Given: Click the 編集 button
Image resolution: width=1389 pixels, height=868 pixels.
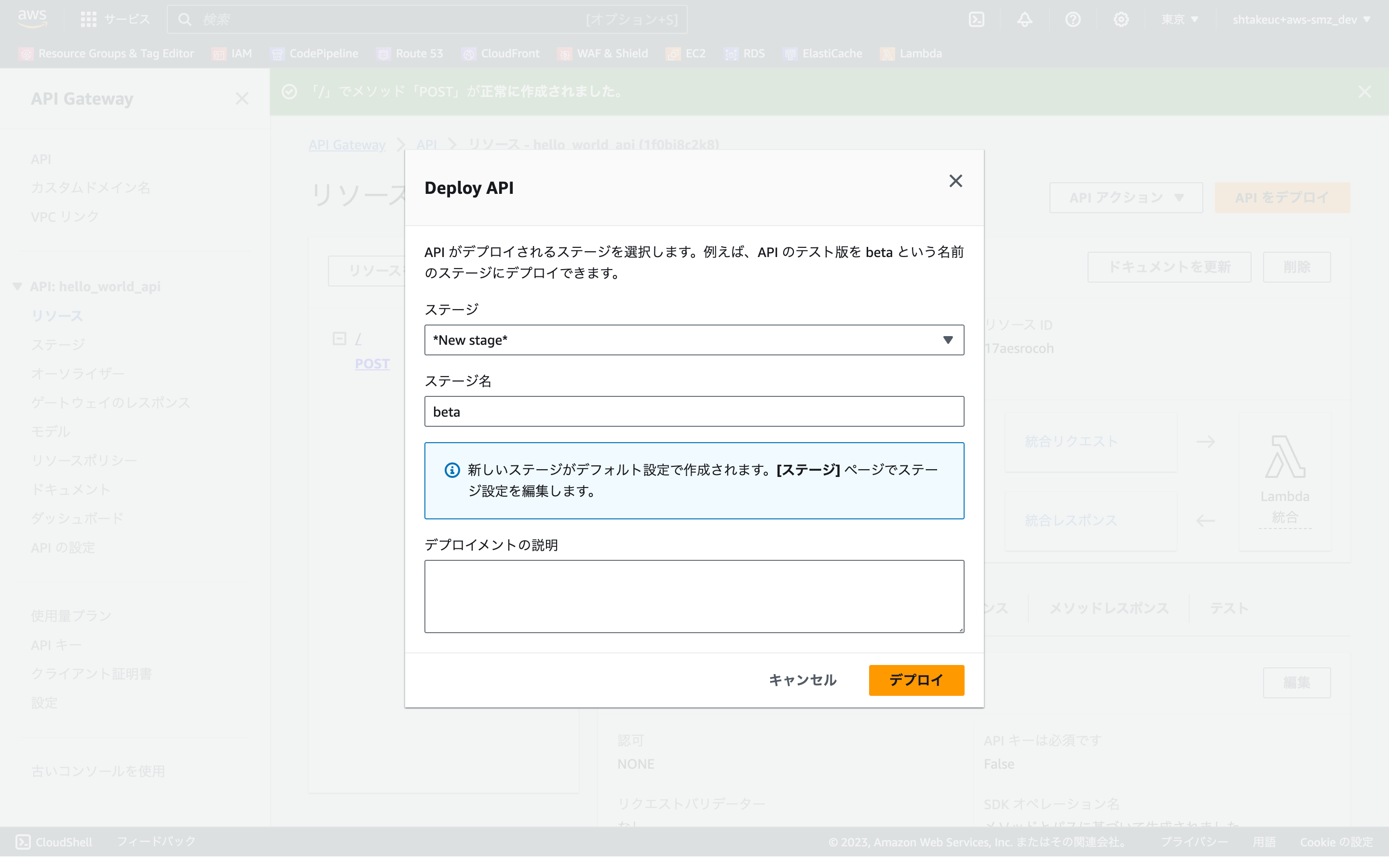Looking at the screenshot, I should (x=1296, y=682).
